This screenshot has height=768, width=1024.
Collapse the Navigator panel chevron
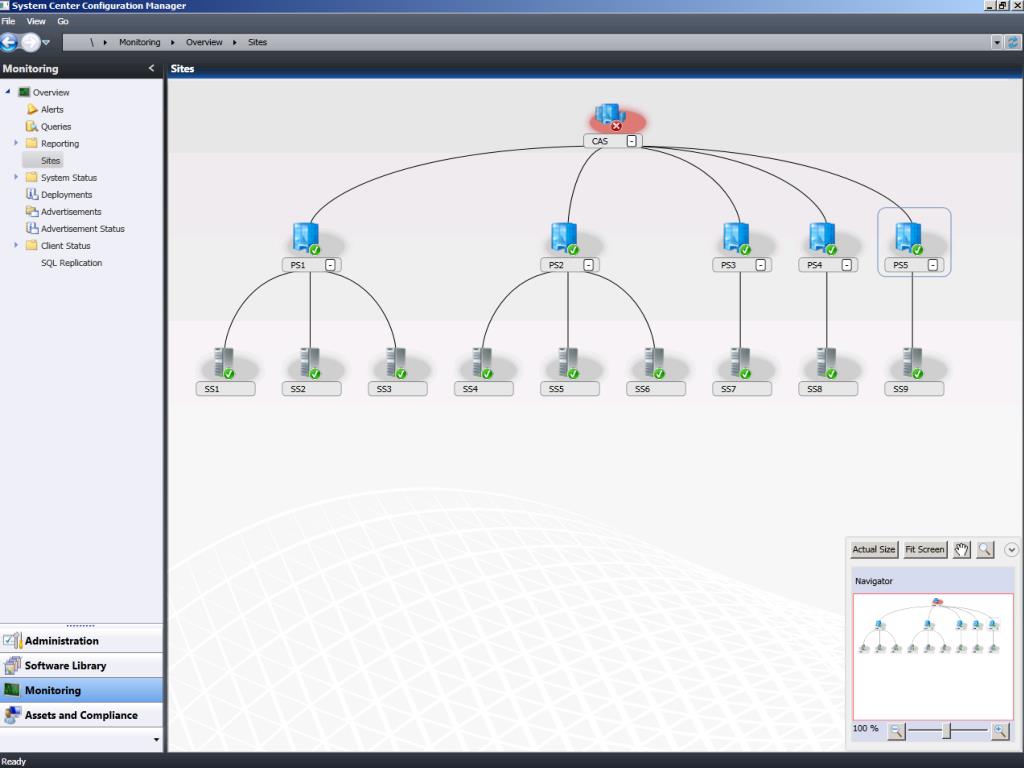click(1011, 550)
